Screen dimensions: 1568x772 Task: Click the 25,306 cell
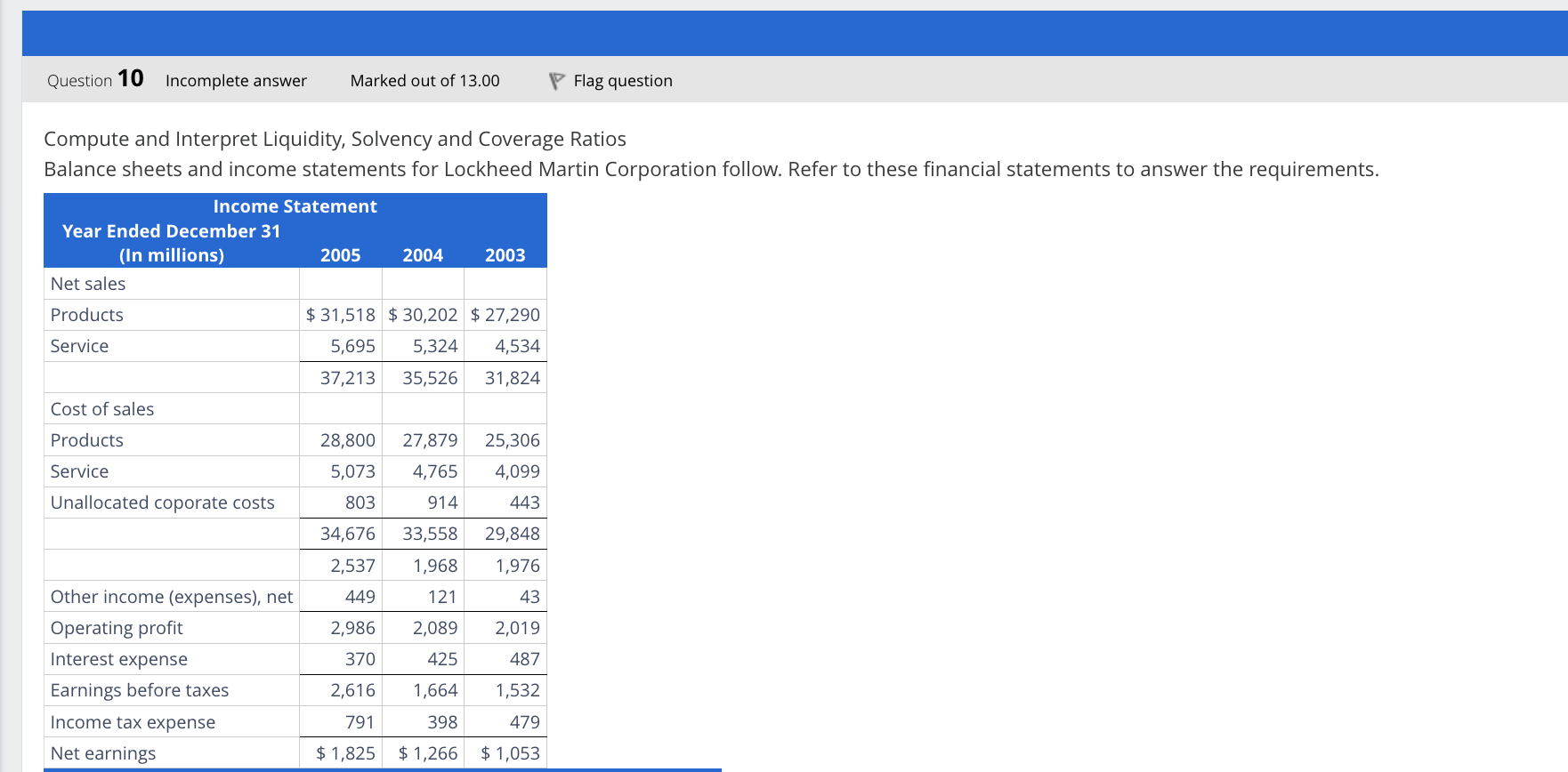[505, 440]
